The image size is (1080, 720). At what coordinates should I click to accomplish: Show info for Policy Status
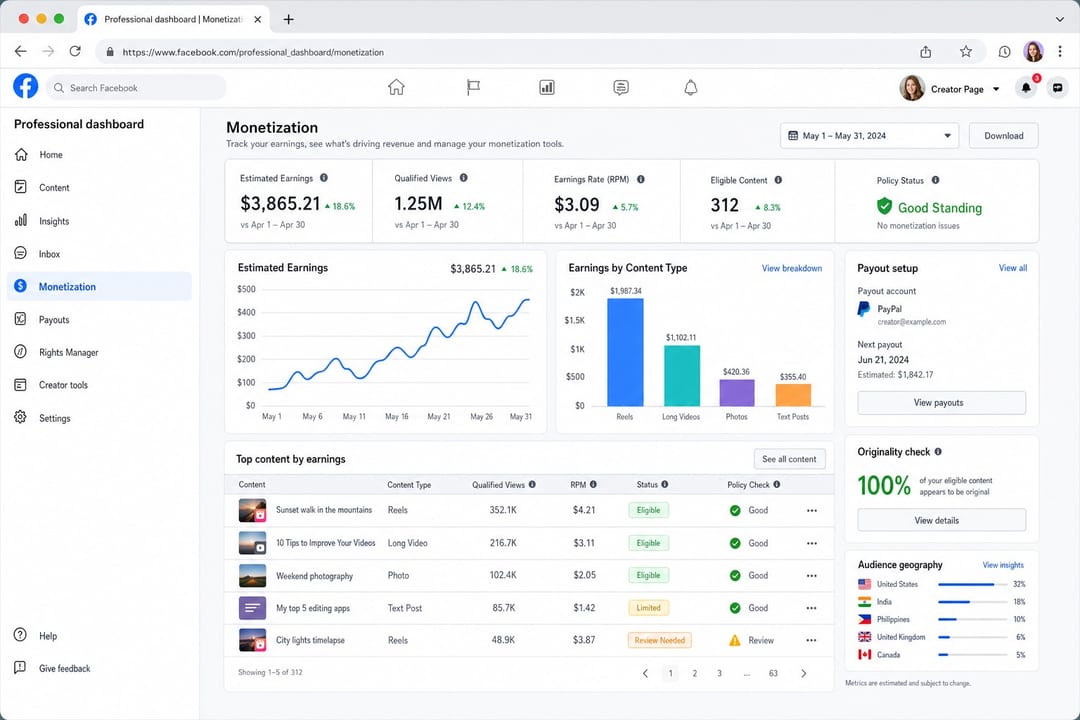935,180
